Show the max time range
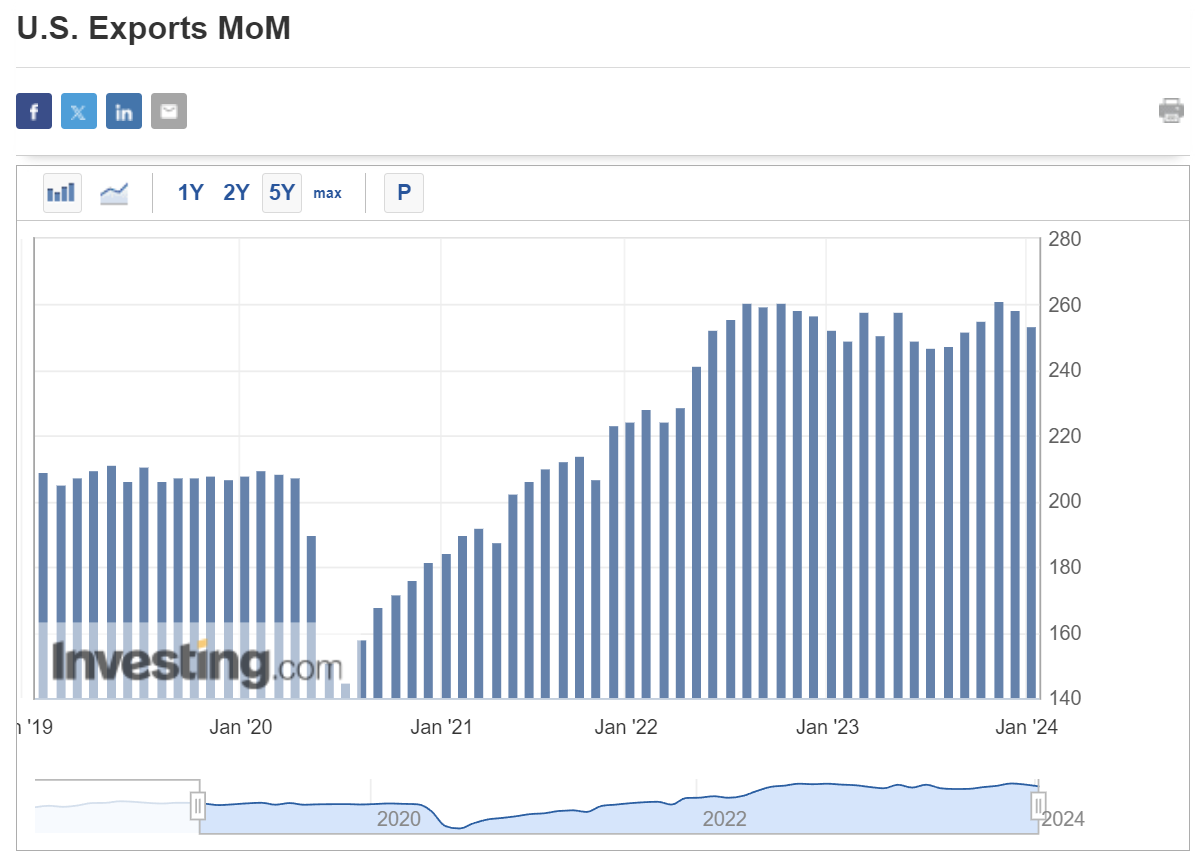1199x858 pixels. (x=327, y=193)
